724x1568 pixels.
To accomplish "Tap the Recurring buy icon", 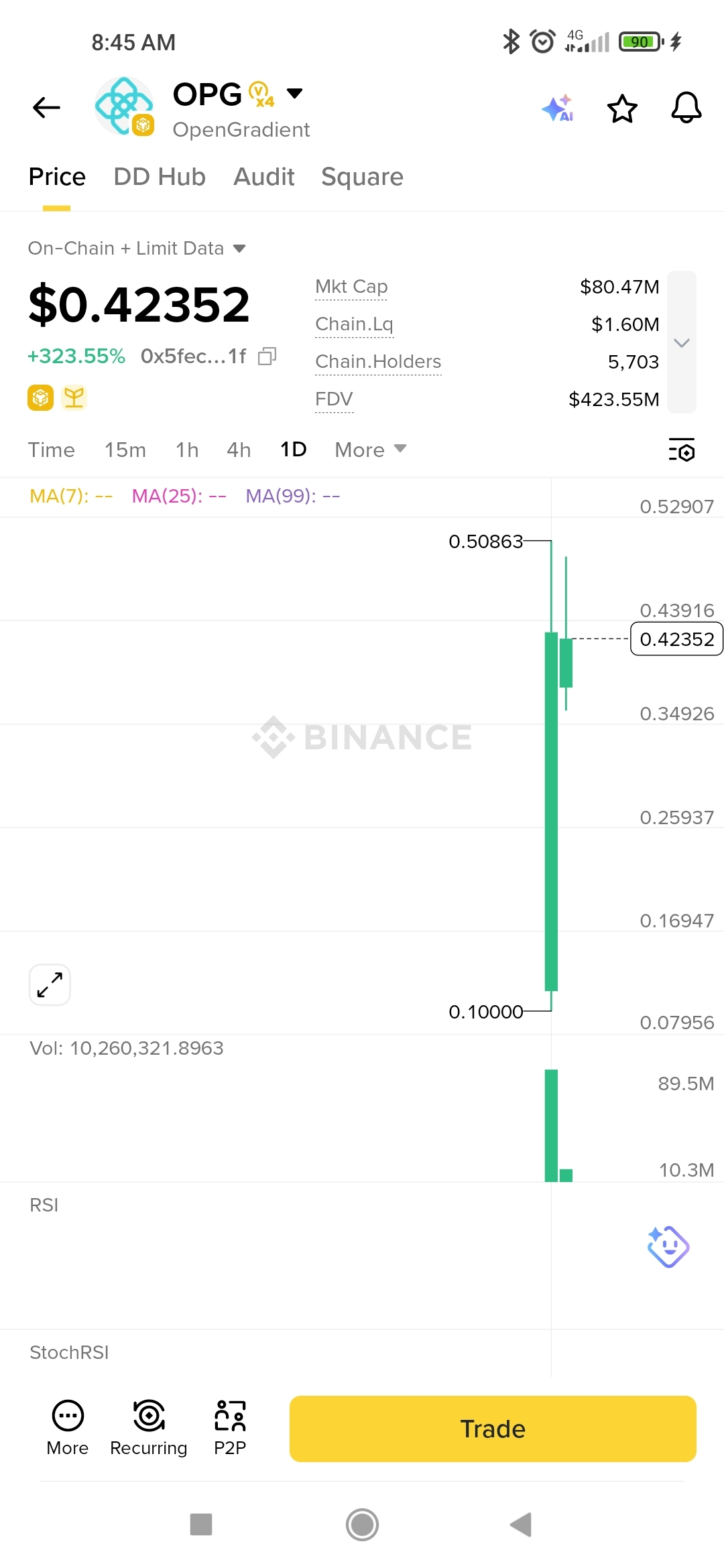I will [149, 1427].
